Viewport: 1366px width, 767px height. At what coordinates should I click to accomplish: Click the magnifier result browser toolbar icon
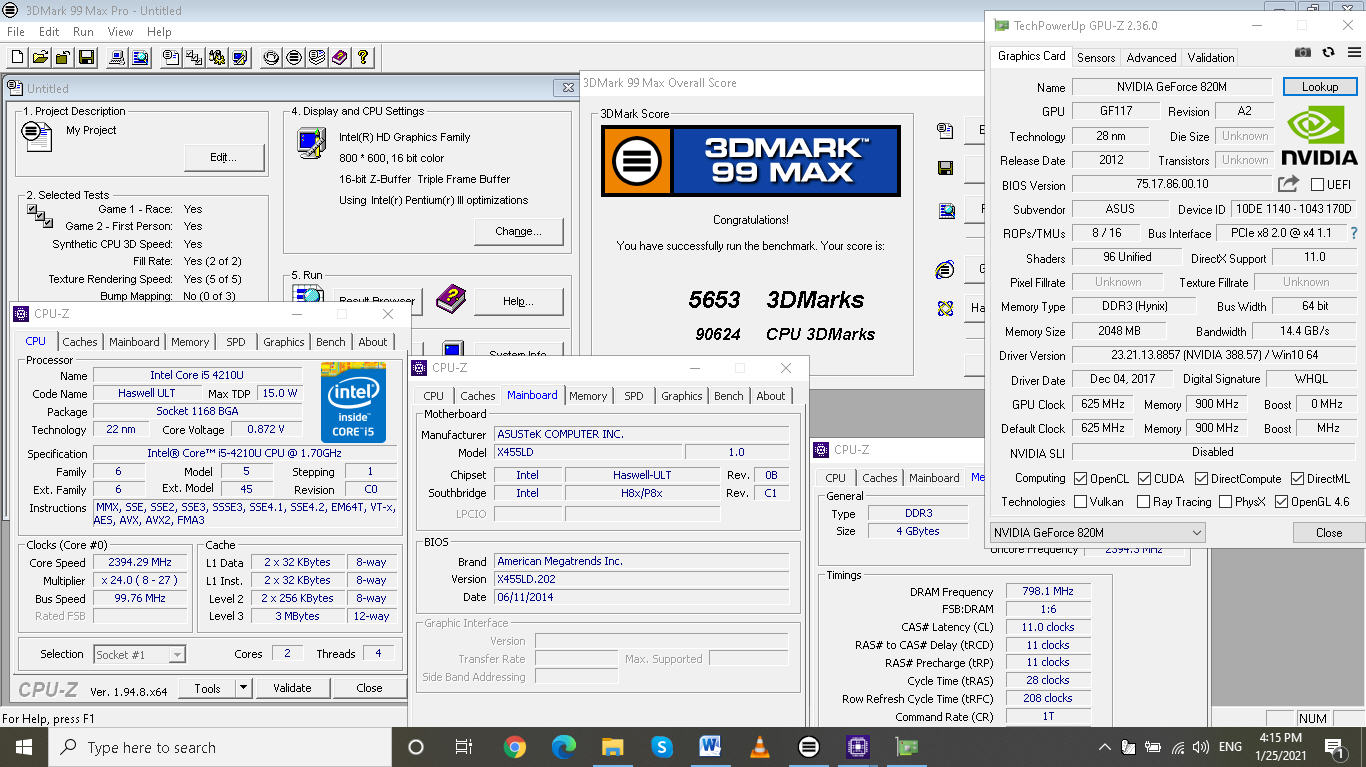point(141,58)
